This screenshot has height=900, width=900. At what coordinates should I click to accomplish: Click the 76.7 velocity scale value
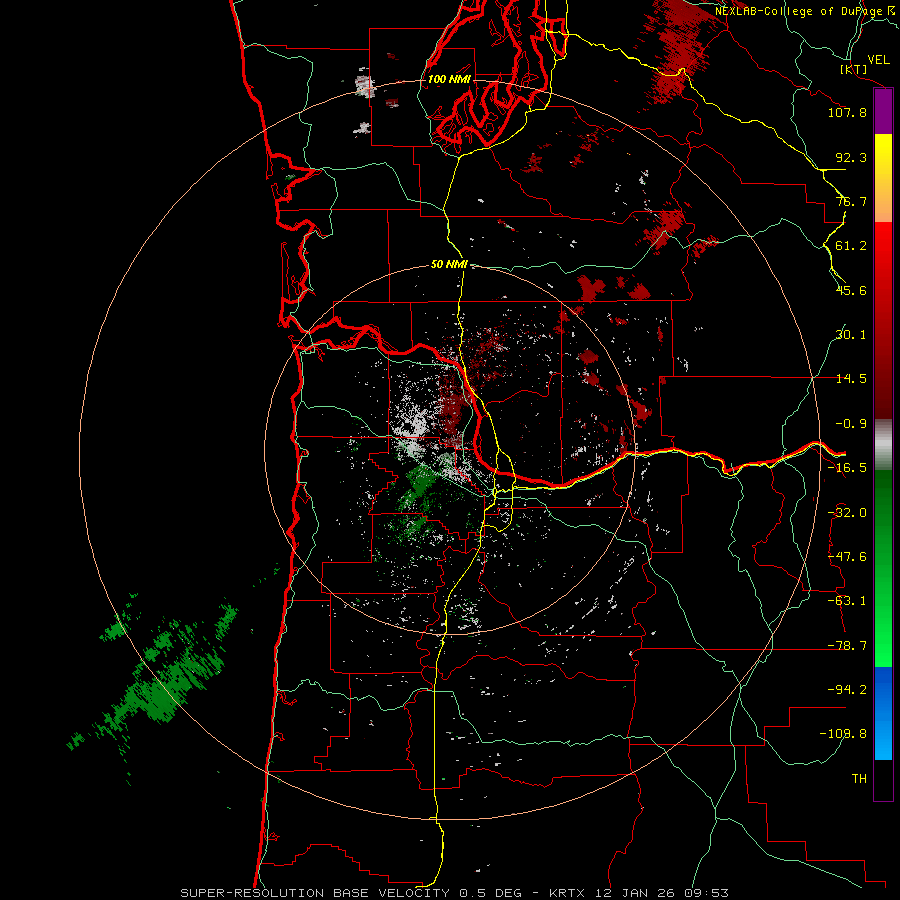pos(851,201)
